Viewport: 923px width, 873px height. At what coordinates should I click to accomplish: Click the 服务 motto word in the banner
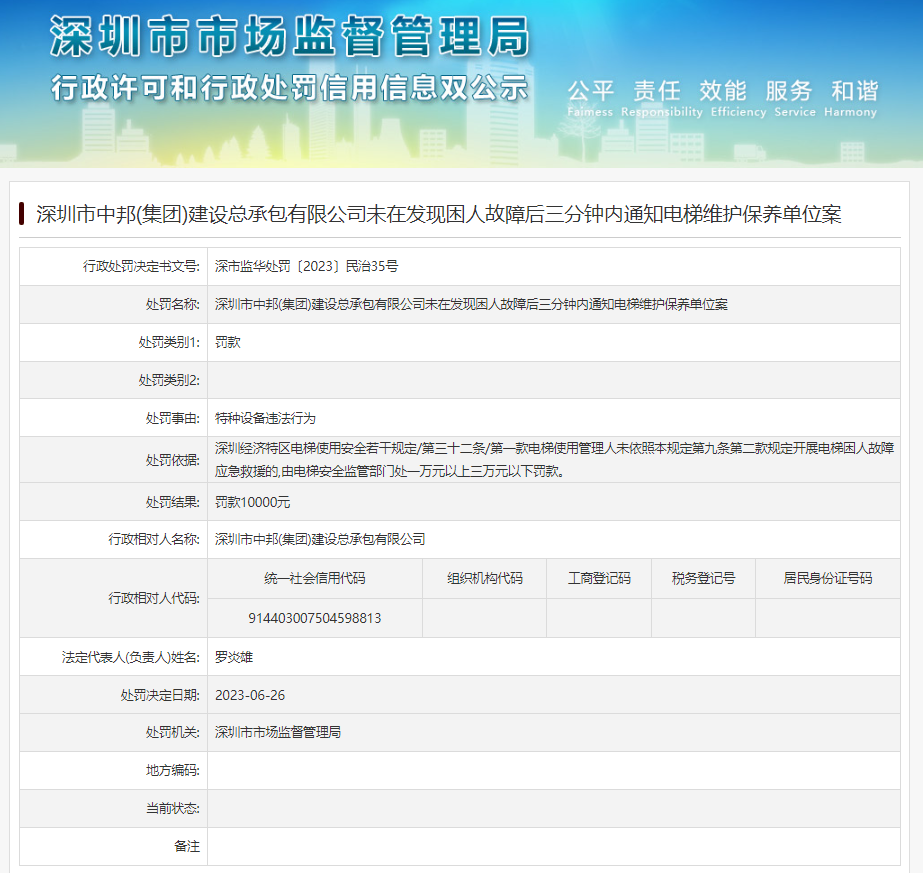788,91
